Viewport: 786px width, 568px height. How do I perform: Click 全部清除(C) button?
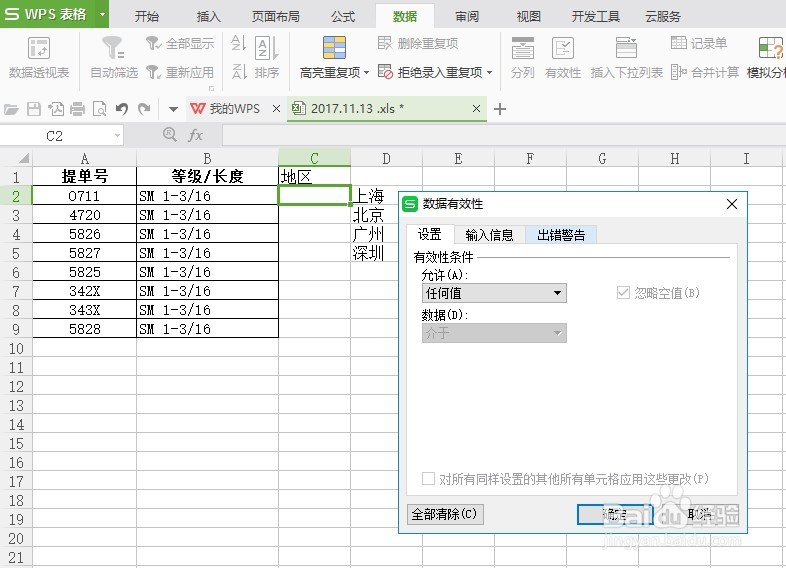point(445,514)
